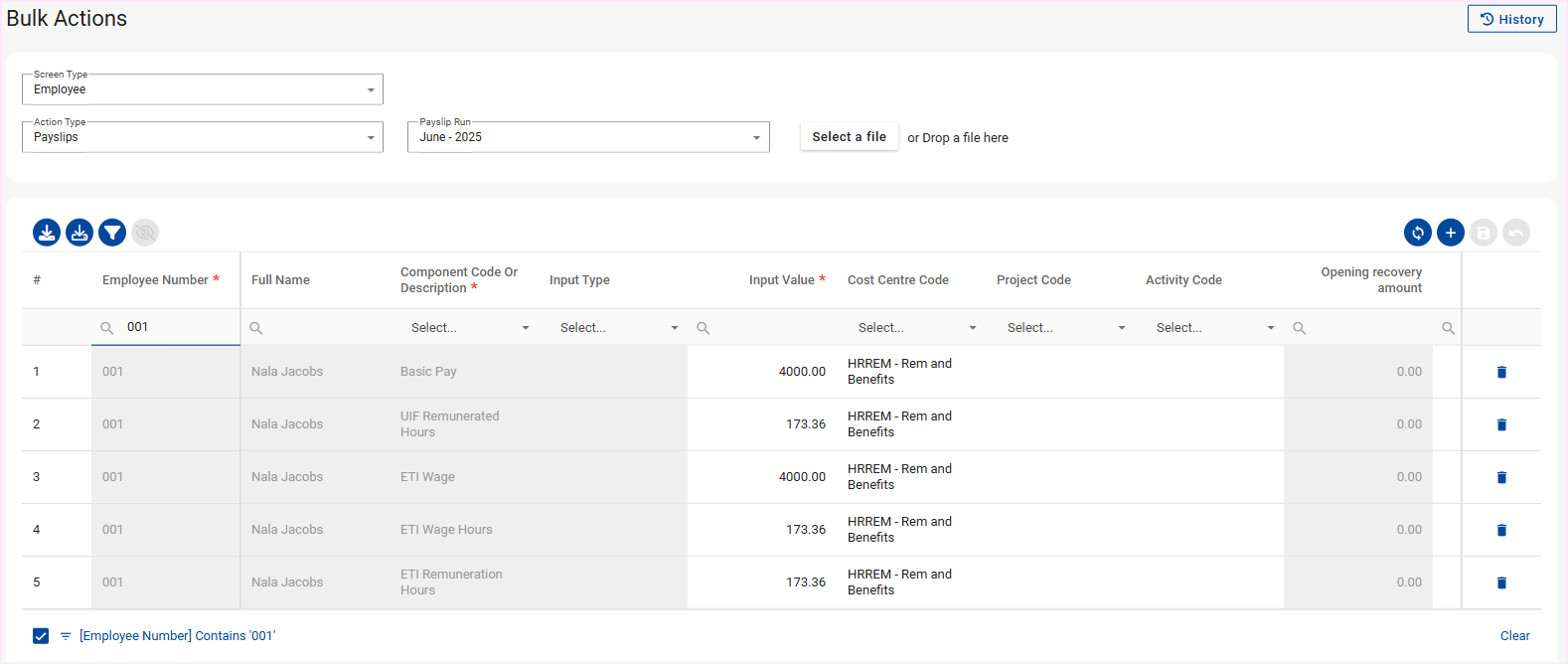Viewport: 1568px width, 664px height.
Task: Click the refresh icon above the grid
Action: (x=1417, y=233)
